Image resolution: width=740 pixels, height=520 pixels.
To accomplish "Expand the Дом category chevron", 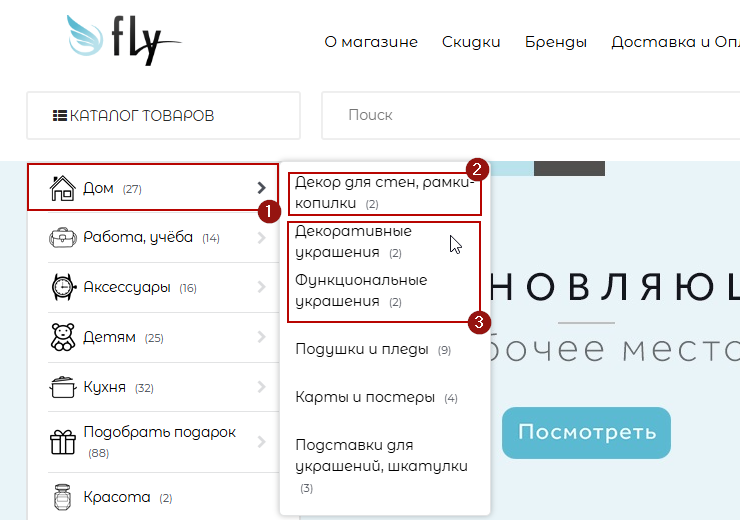I will [x=261, y=187].
